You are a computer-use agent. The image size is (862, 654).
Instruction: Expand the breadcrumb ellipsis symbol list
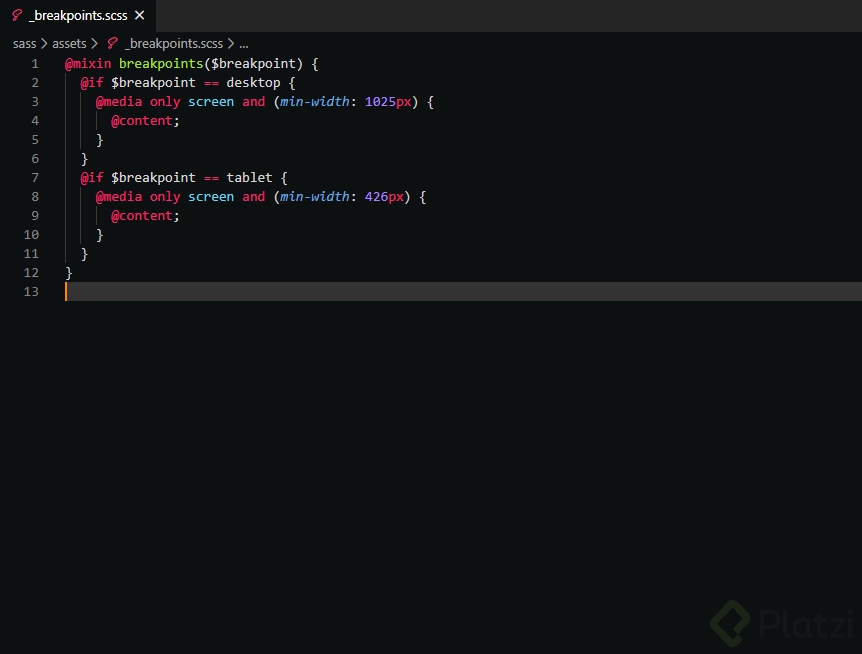coord(244,43)
